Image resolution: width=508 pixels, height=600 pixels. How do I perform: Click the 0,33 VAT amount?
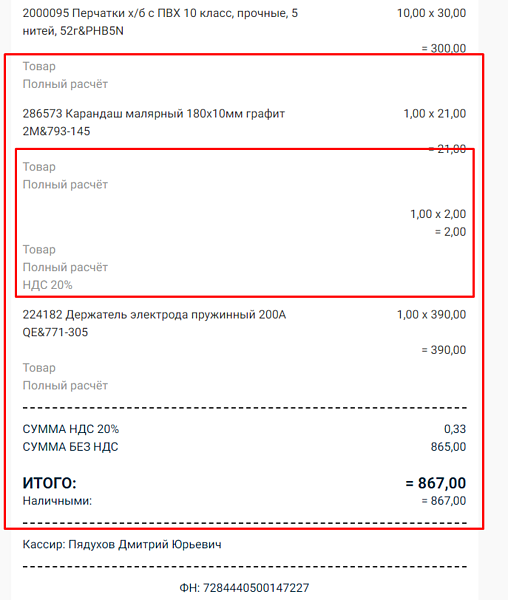455,429
